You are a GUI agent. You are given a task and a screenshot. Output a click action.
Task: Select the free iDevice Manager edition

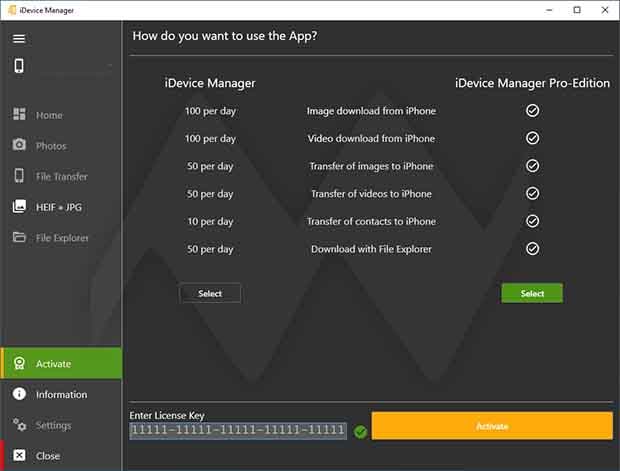point(210,293)
